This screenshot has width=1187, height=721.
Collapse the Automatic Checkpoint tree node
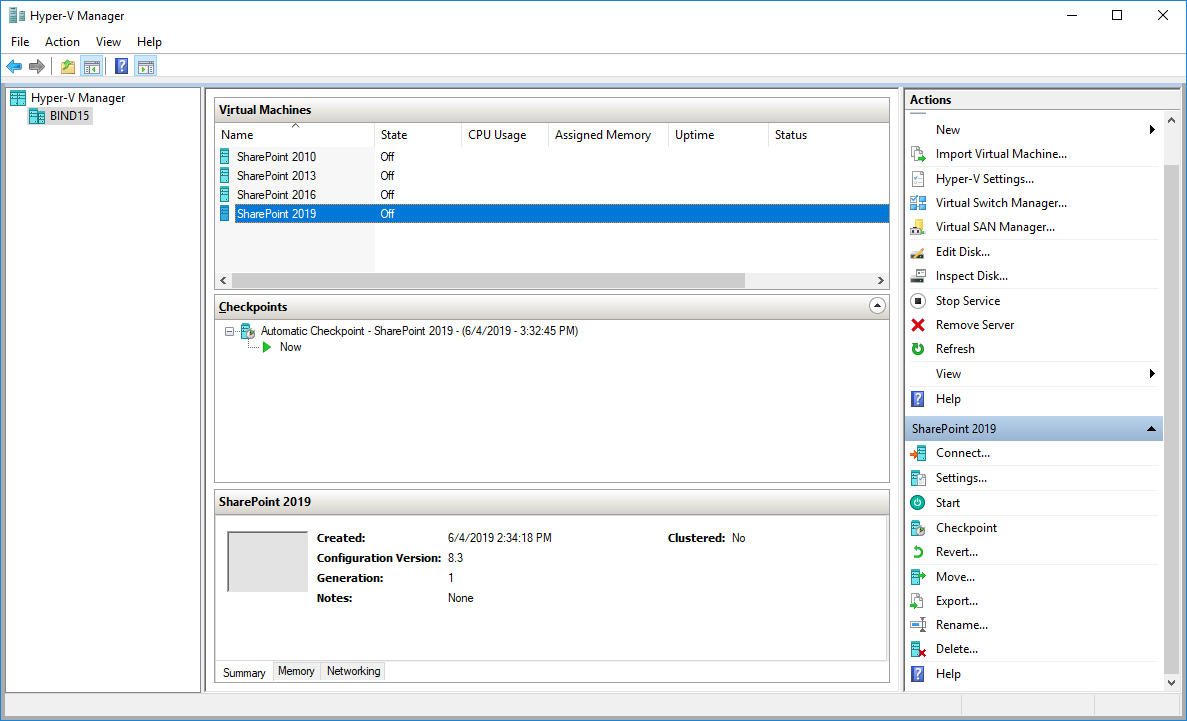[228, 331]
